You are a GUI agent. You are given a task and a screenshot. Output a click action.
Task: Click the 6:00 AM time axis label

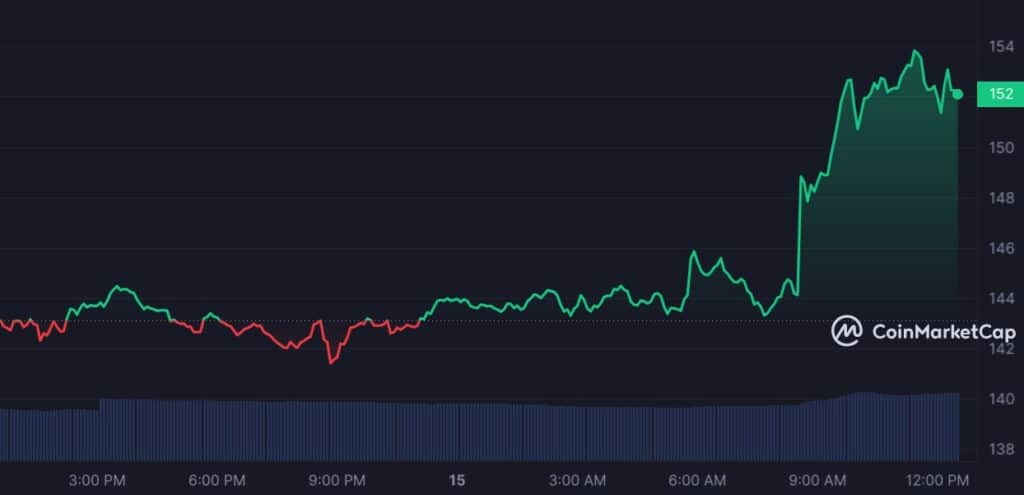click(697, 481)
